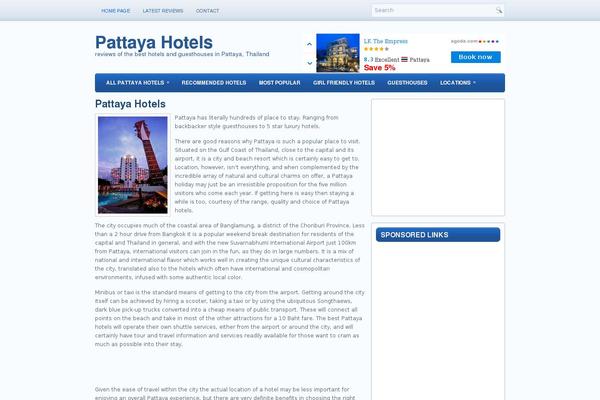Click the Sponsored Links header
This screenshot has height=400, width=600.
(x=438, y=235)
